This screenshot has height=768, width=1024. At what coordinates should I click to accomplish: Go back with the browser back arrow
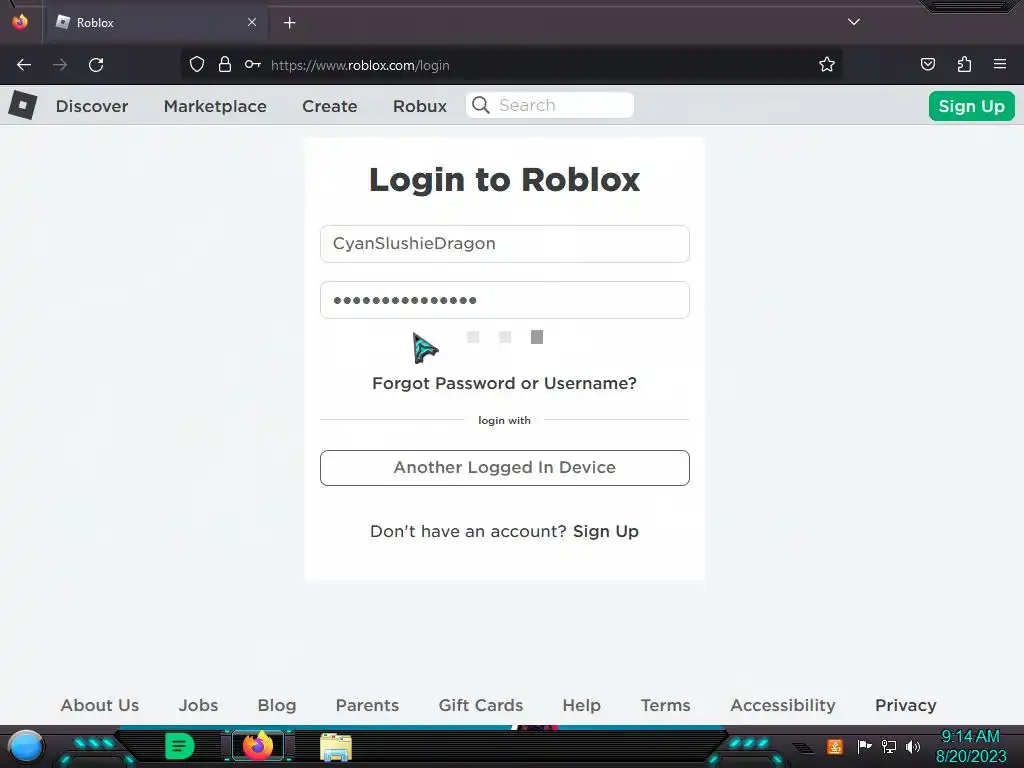24,65
